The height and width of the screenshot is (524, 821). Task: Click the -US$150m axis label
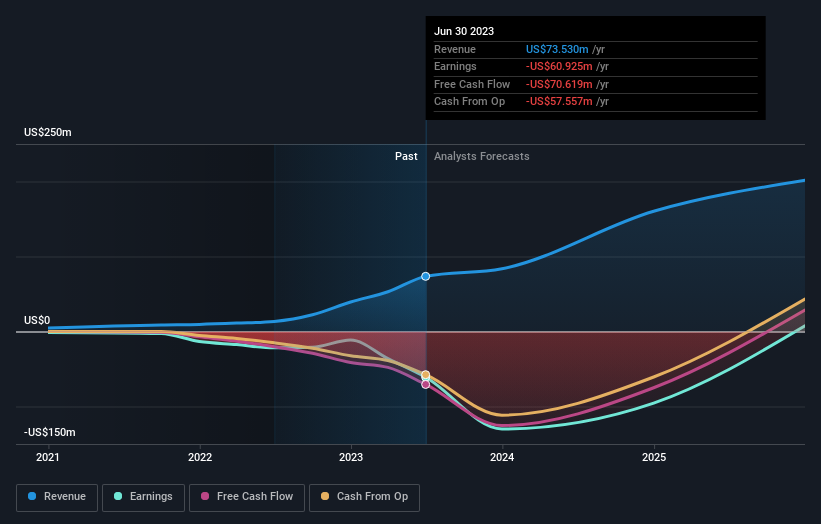[50, 432]
